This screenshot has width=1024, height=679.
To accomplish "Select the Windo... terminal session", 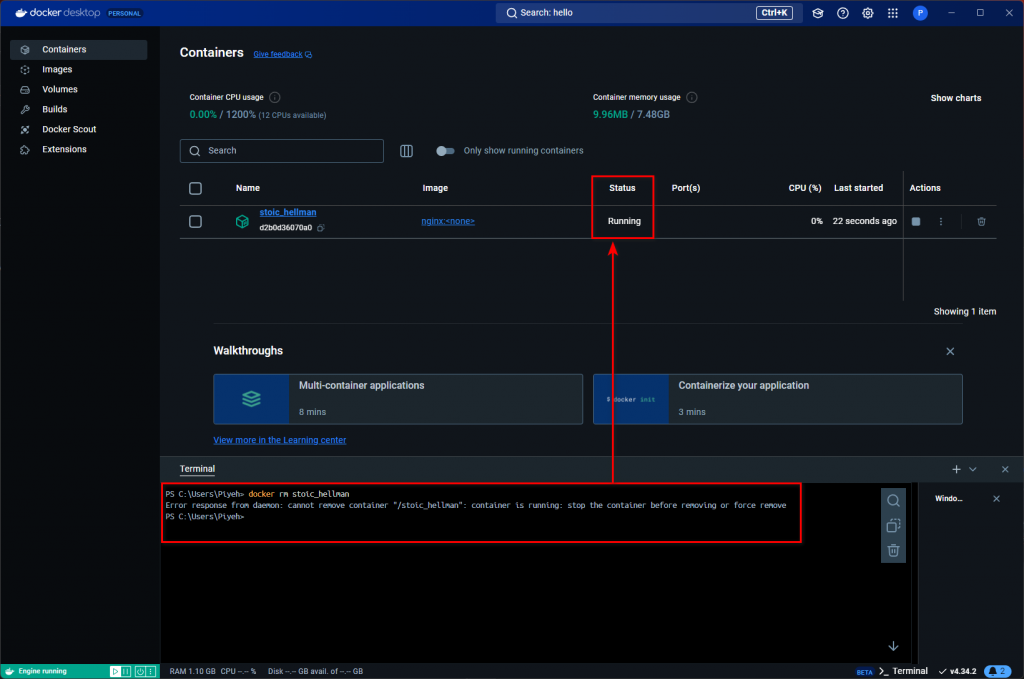I will point(948,499).
